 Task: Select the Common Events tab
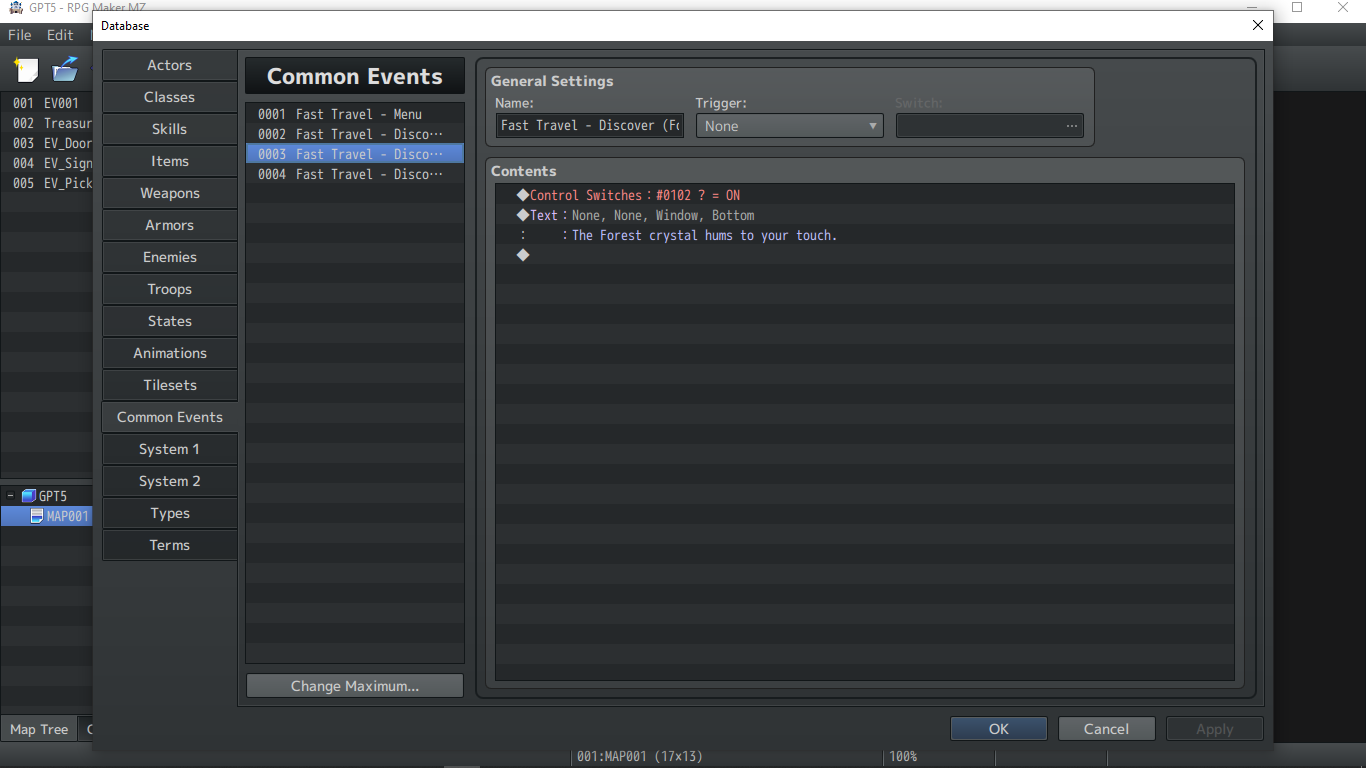(x=170, y=417)
